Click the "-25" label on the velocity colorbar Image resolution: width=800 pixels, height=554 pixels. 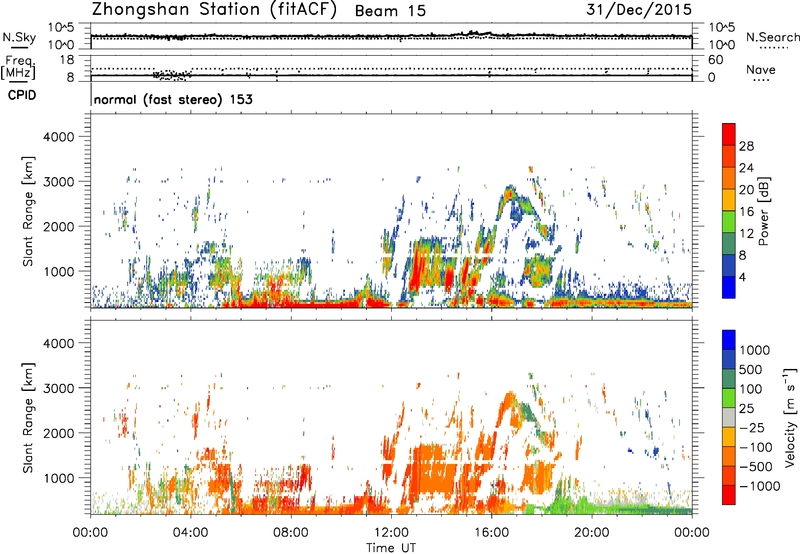pyautogui.click(x=754, y=428)
